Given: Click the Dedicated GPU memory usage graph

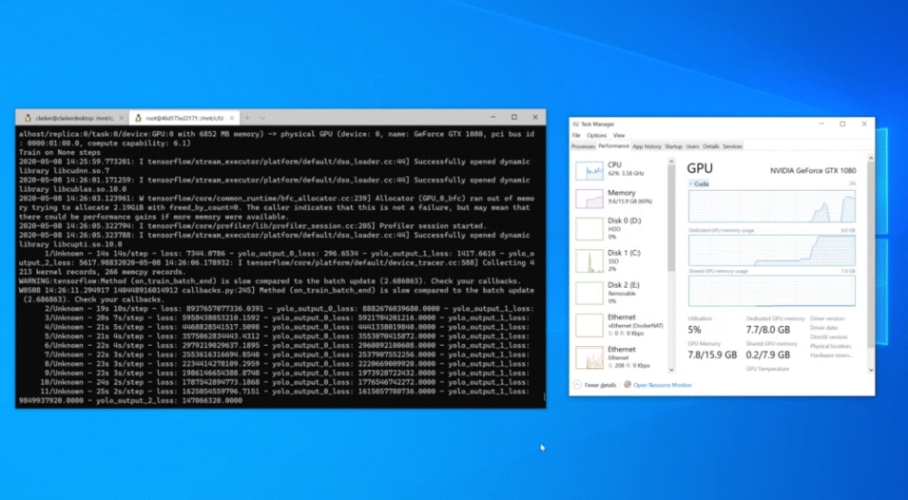Looking at the screenshot, I should point(771,250).
